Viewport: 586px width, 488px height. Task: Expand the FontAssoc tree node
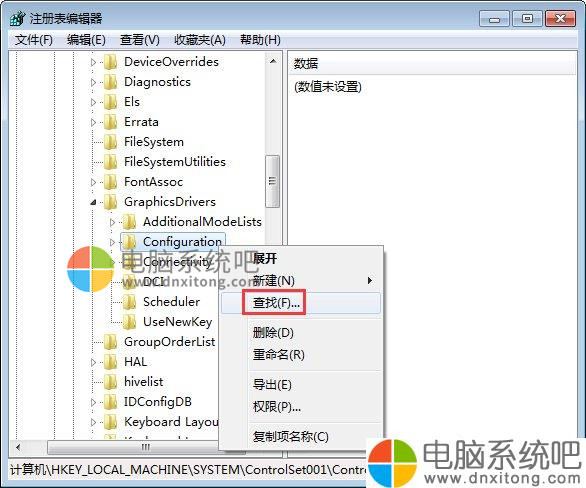[93, 182]
